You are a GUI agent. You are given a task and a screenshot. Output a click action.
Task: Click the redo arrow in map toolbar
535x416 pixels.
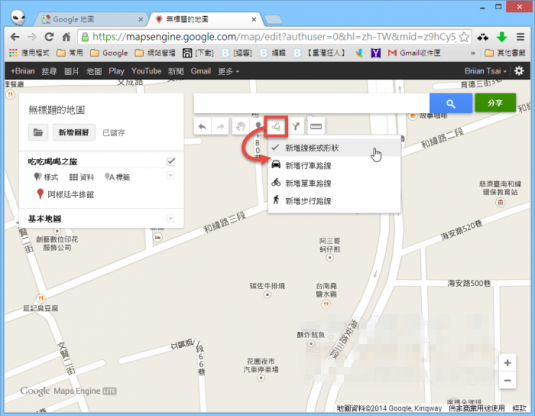coord(220,127)
